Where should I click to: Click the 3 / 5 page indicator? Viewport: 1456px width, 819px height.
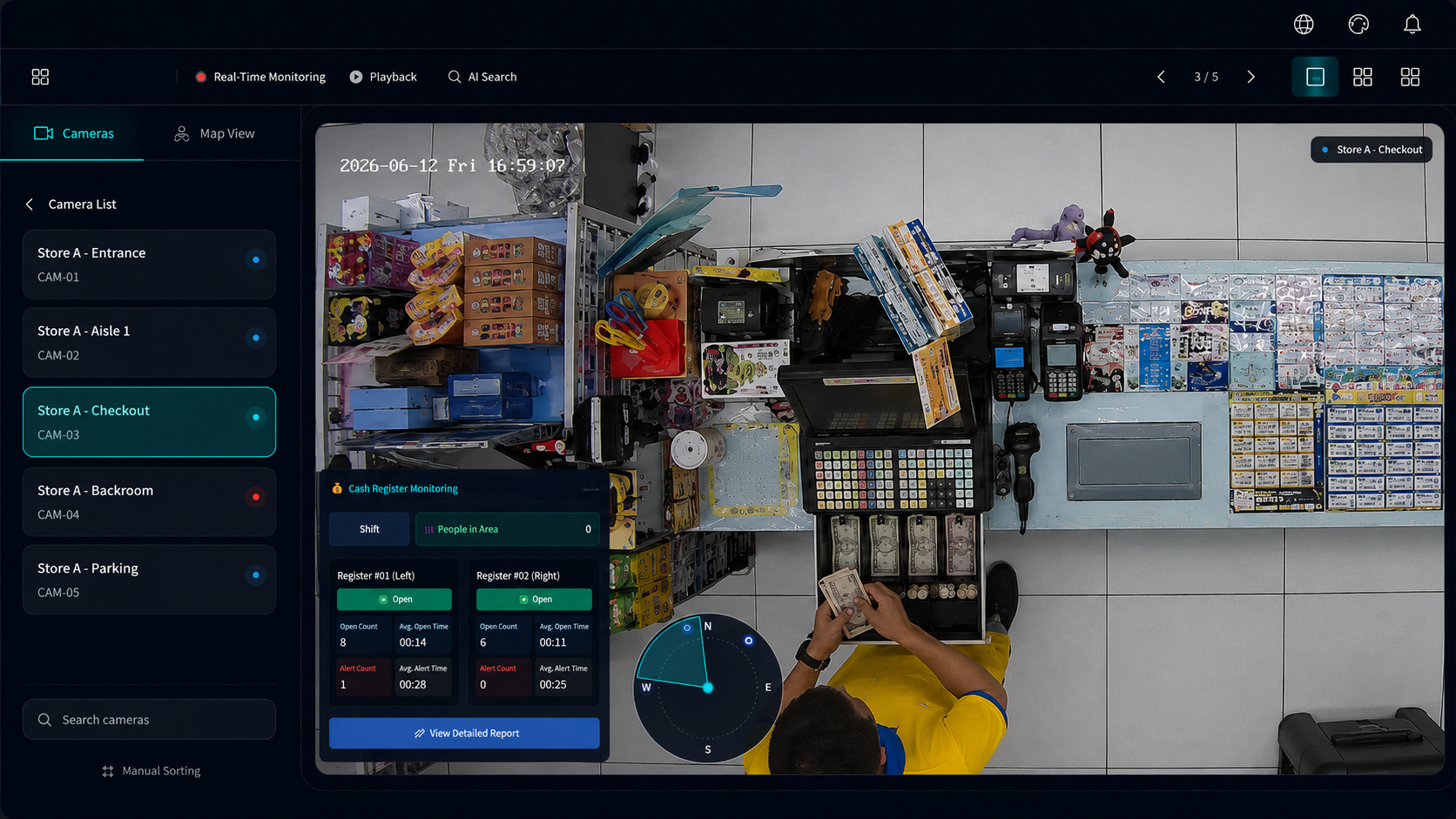click(x=1206, y=77)
